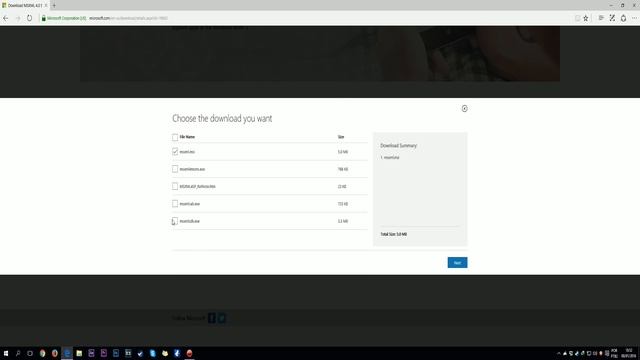Click the msxml.msi file name in the list
640x360 pixels.
pos(187,152)
